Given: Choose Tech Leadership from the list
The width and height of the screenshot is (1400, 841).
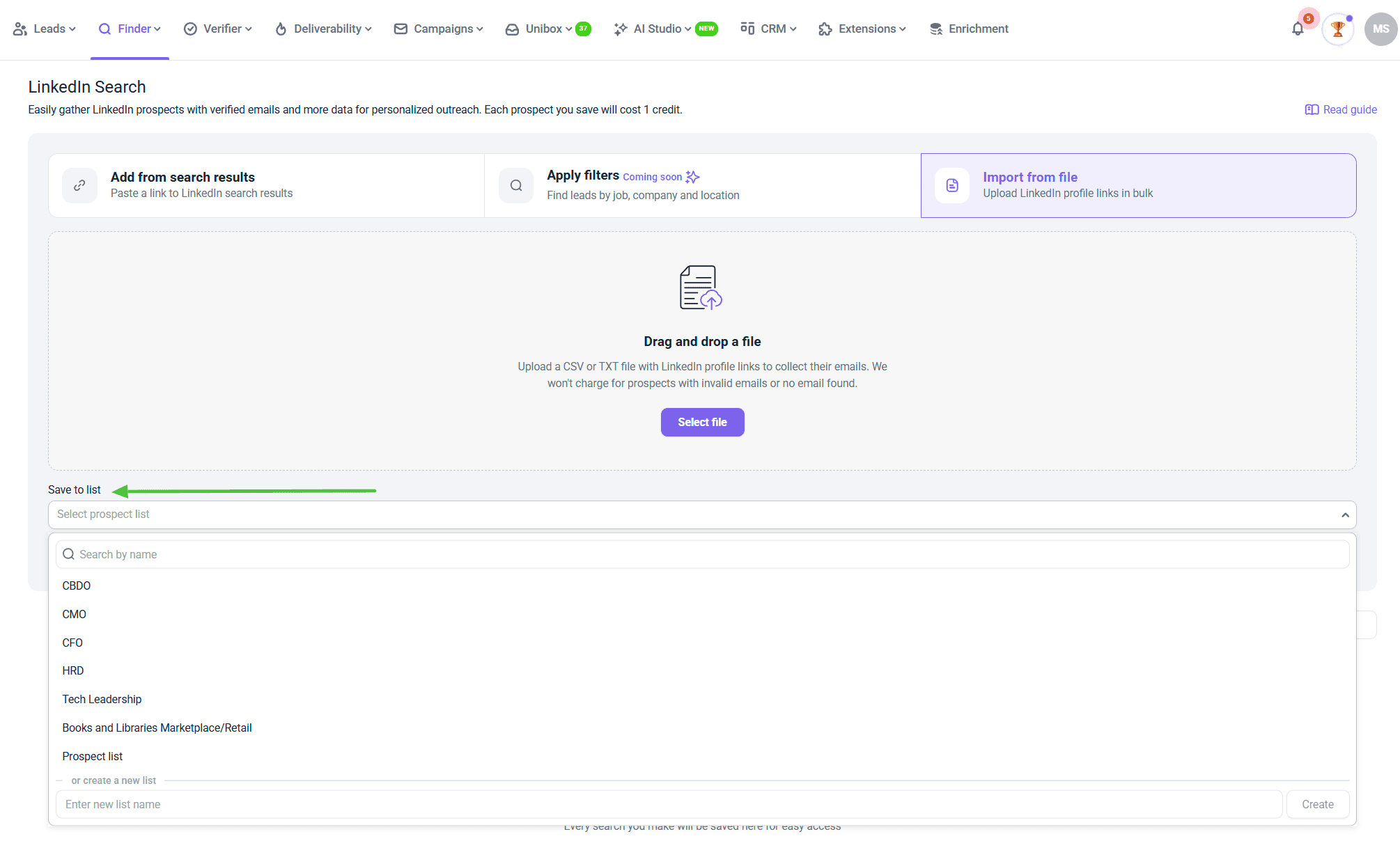Looking at the screenshot, I should [102, 699].
